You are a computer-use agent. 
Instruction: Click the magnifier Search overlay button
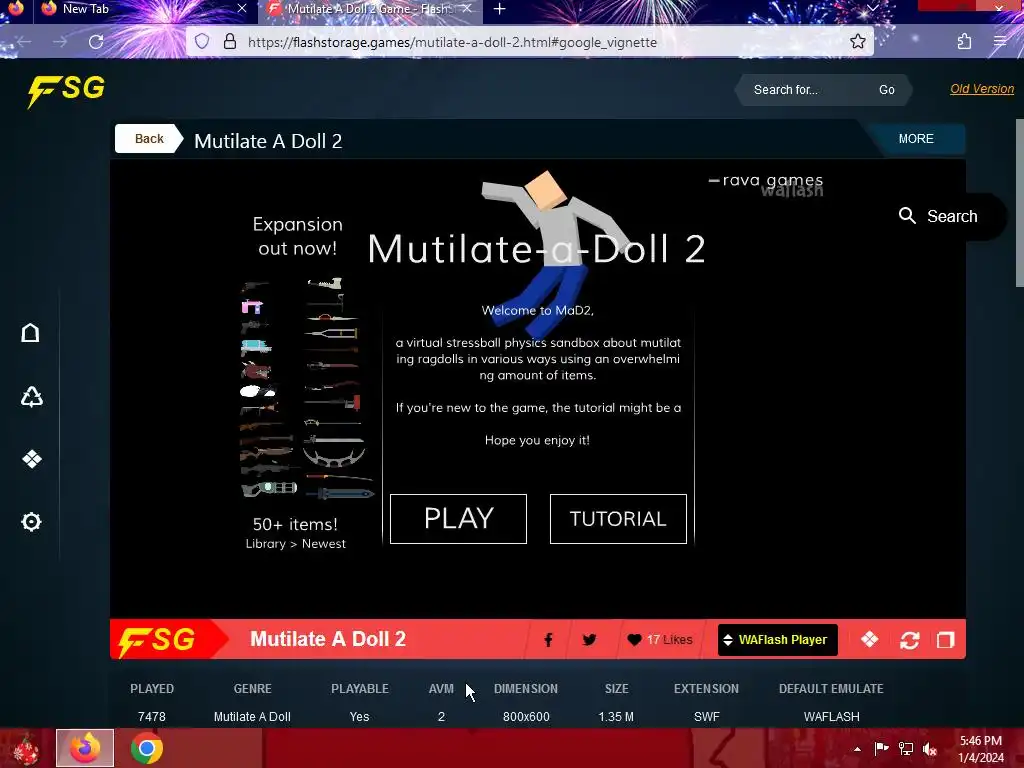(938, 216)
